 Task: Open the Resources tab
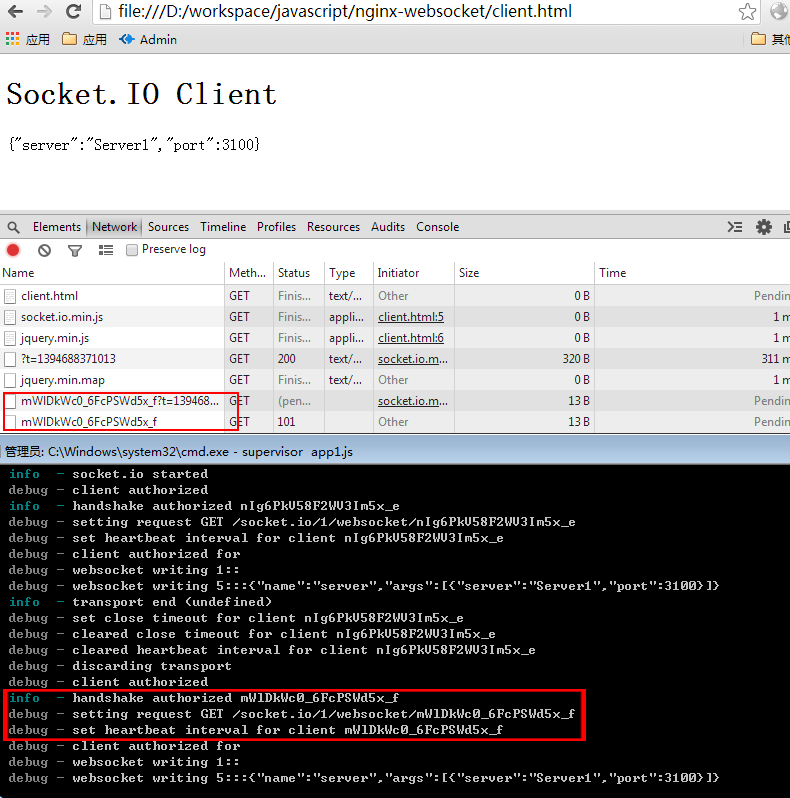click(x=333, y=227)
